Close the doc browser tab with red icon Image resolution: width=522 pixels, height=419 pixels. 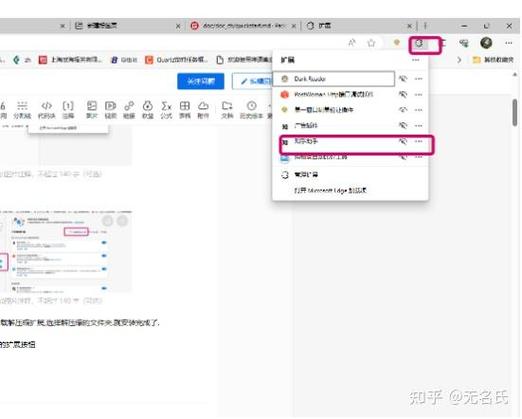click(x=294, y=26)
